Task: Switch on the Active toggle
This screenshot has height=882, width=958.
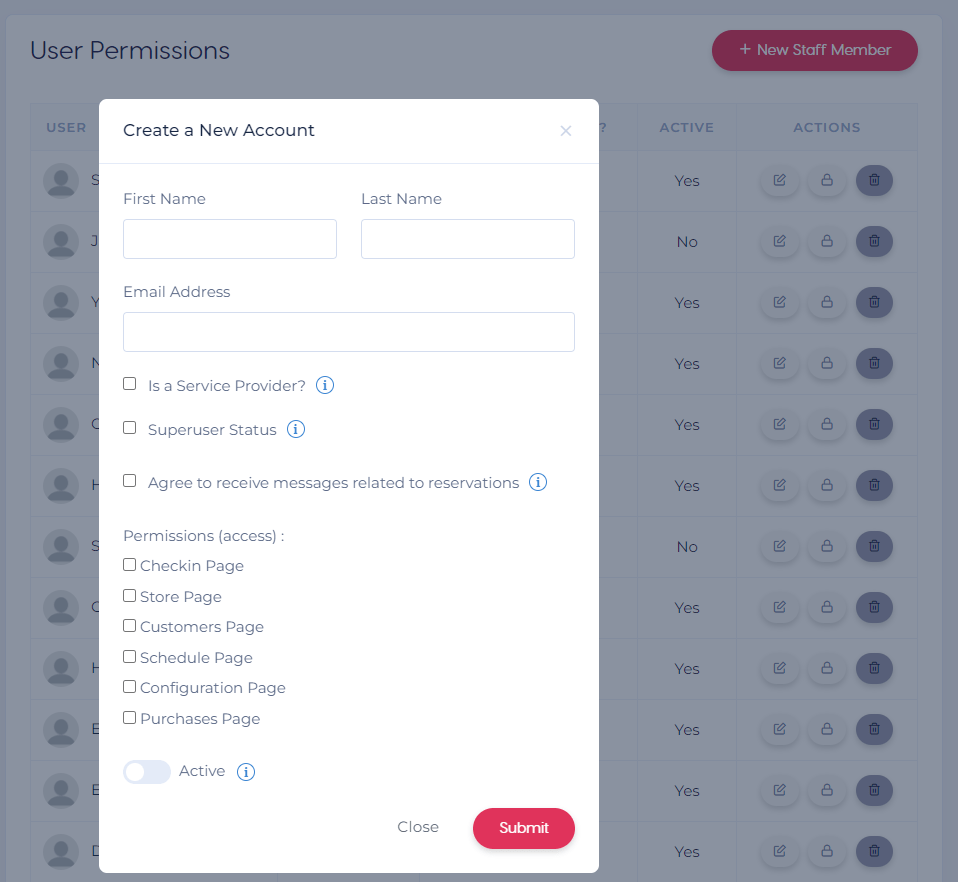Action: pos(147,771)
